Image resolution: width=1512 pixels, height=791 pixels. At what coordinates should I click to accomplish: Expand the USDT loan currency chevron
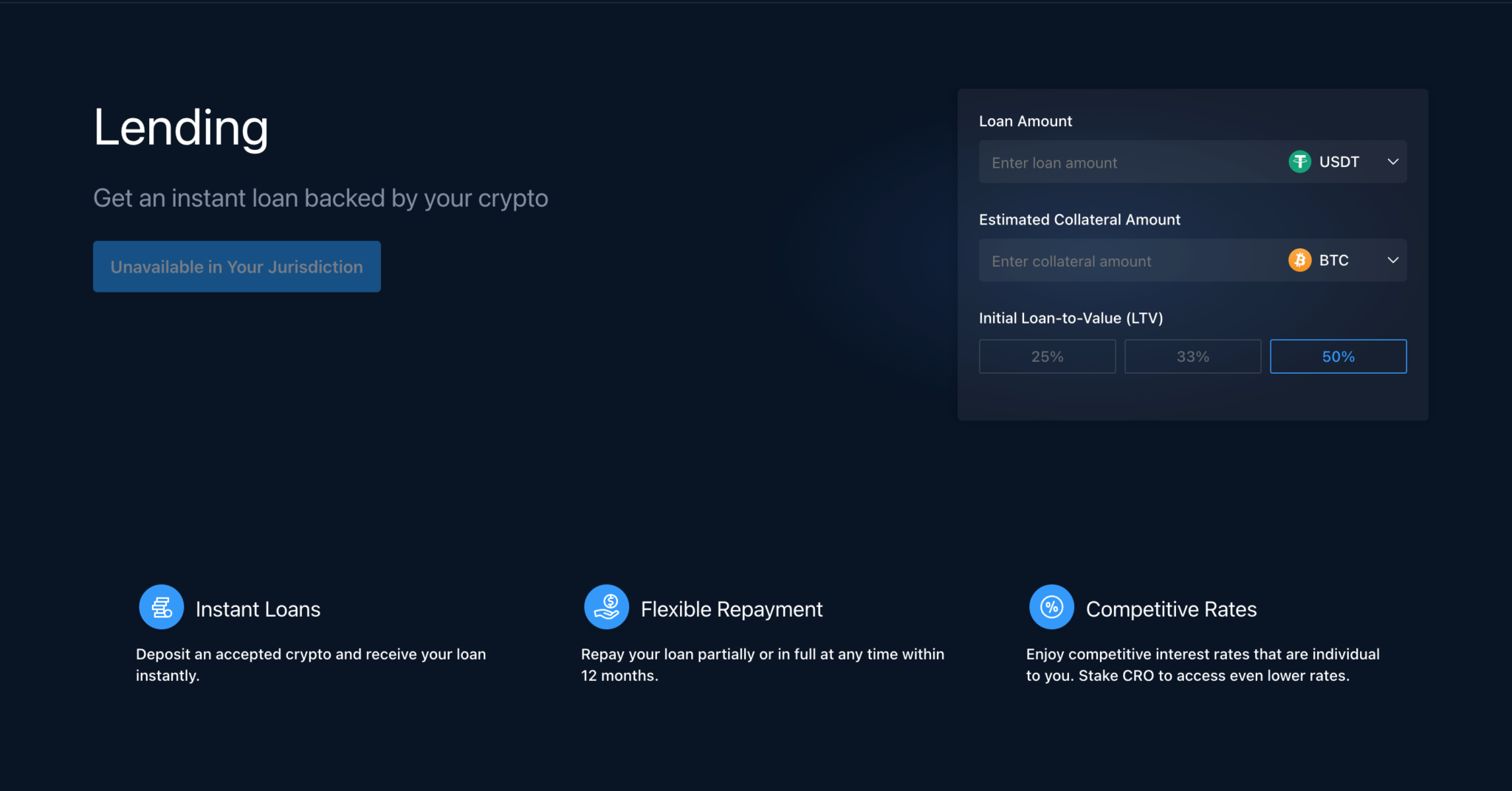pos(1393,162)
